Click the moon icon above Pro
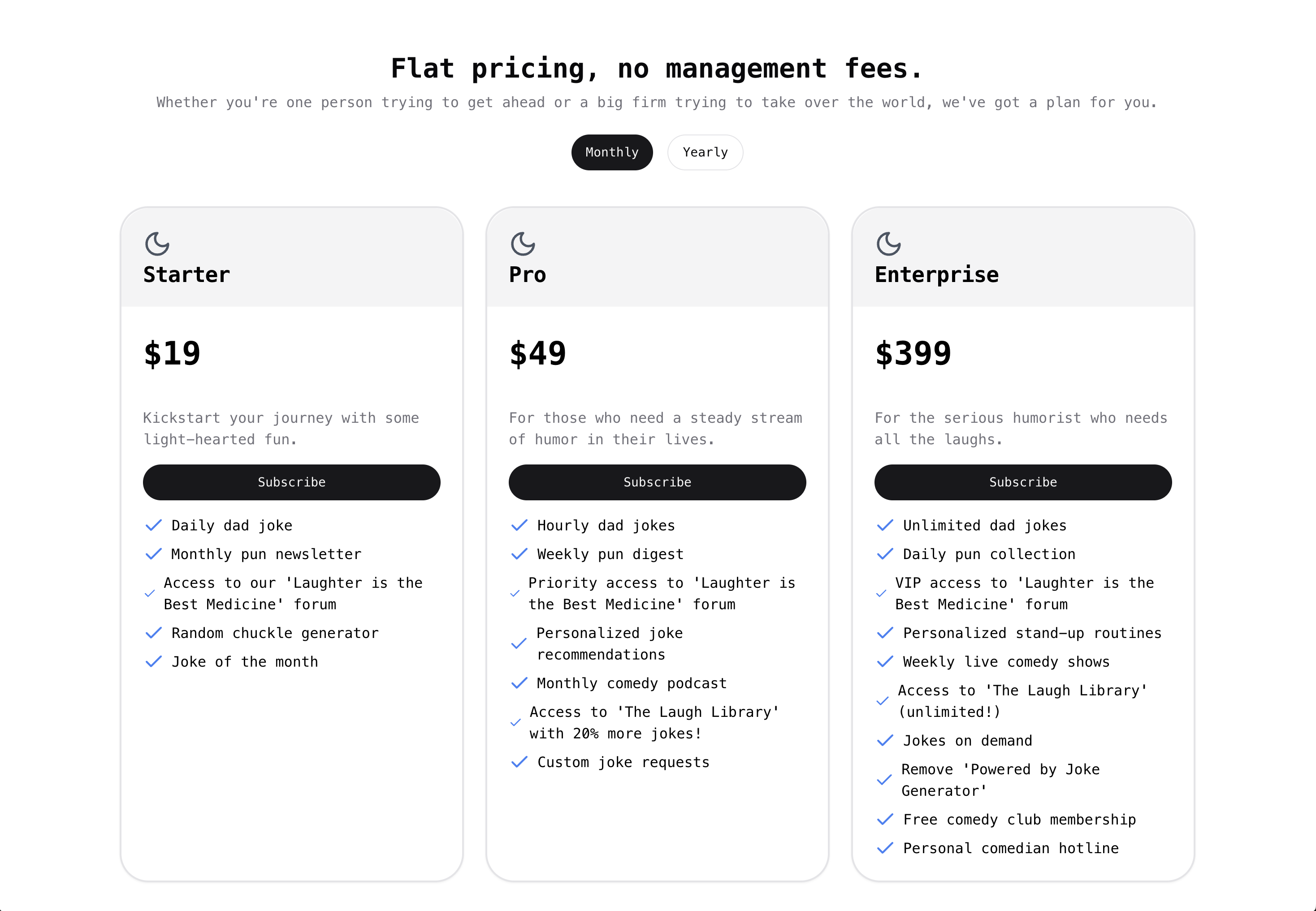 523,244
